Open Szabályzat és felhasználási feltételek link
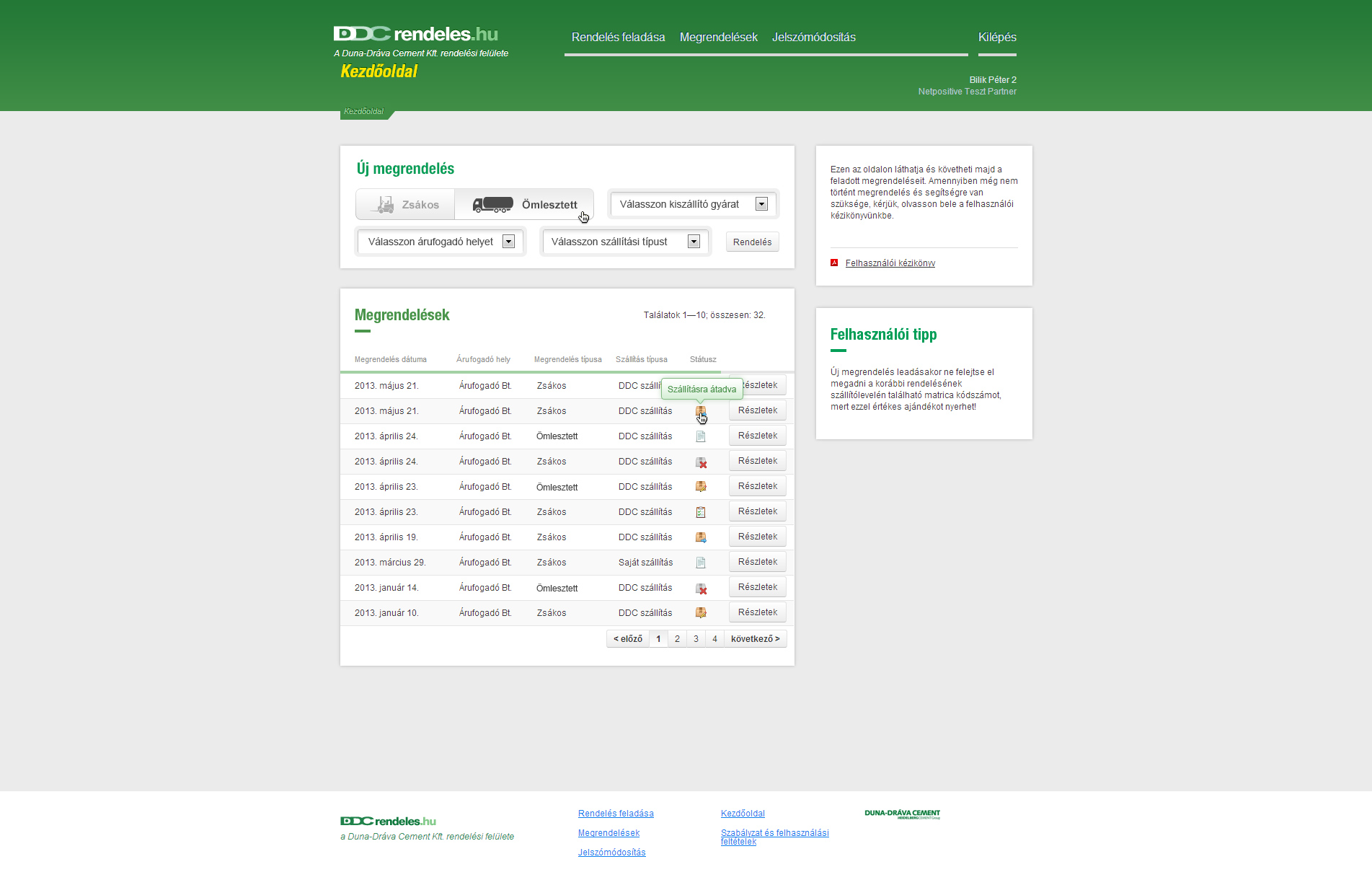 [774, 837]
